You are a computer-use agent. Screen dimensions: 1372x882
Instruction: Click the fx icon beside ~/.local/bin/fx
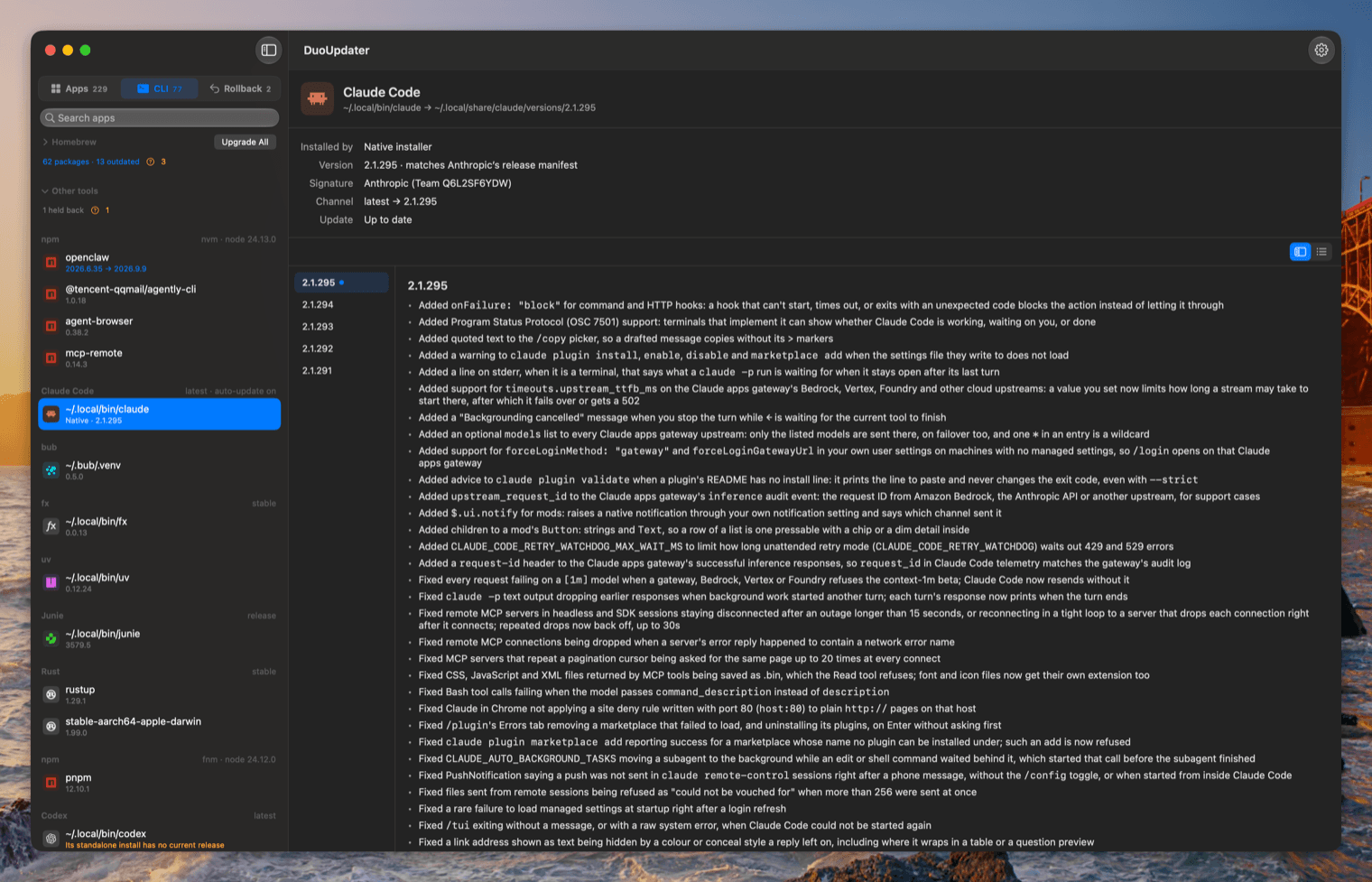[x=51, y=526]
